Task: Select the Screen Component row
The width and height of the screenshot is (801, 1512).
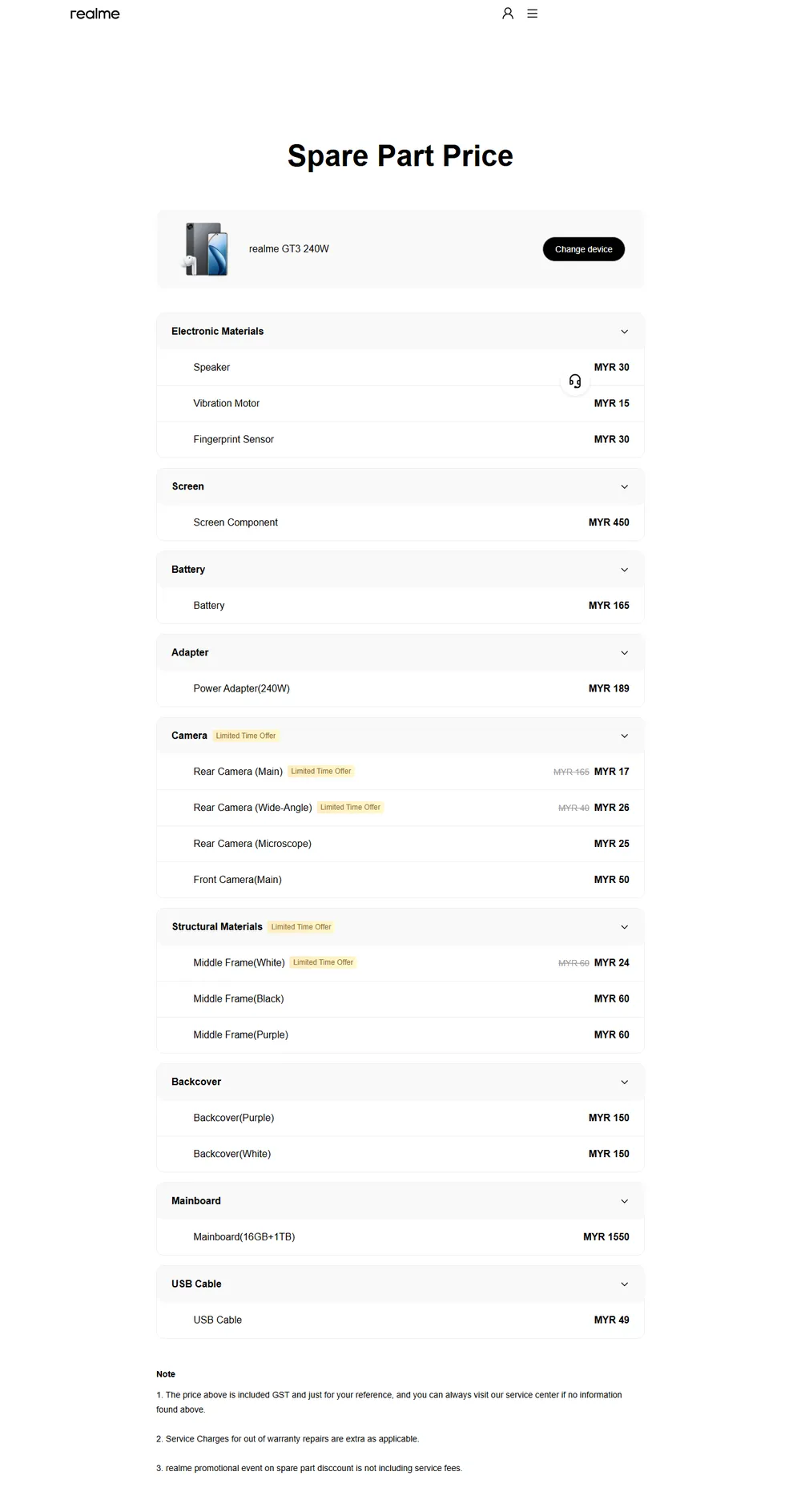Action: tap(400, 522)
